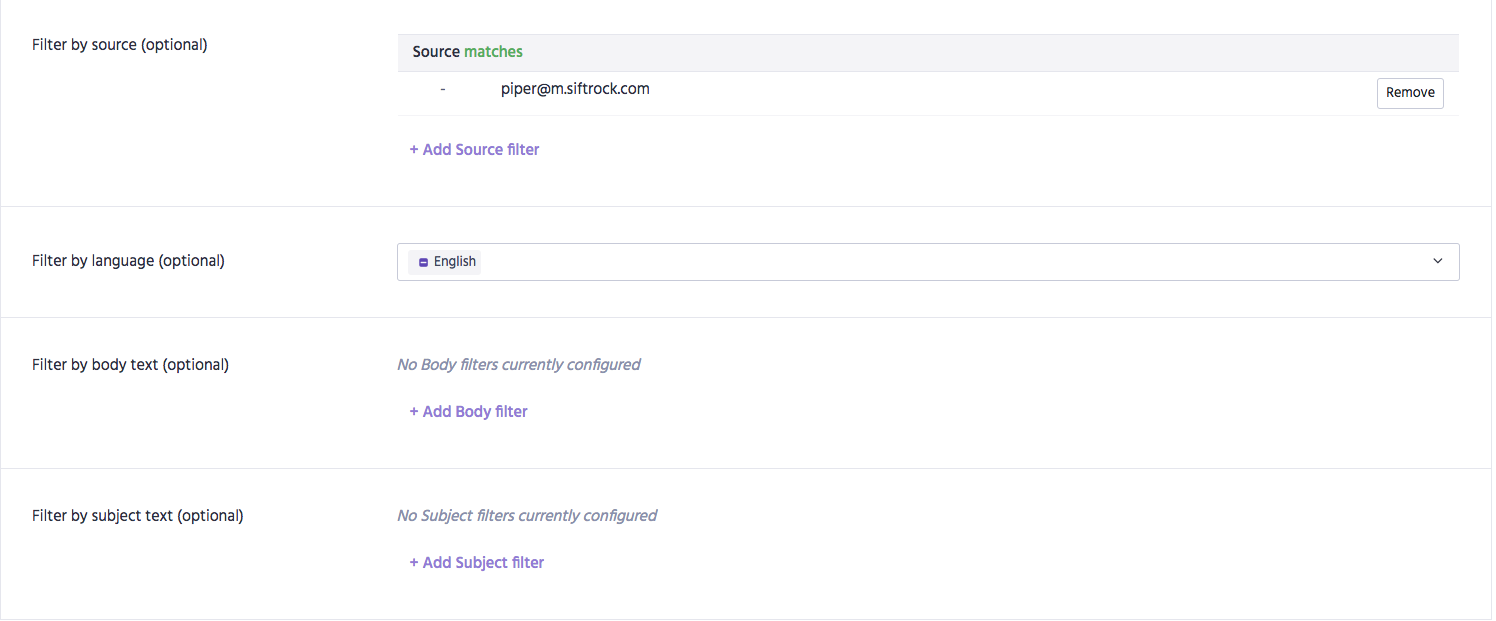
Task: Click 'No Body filters currently configured' text
Action: [519, 364]
